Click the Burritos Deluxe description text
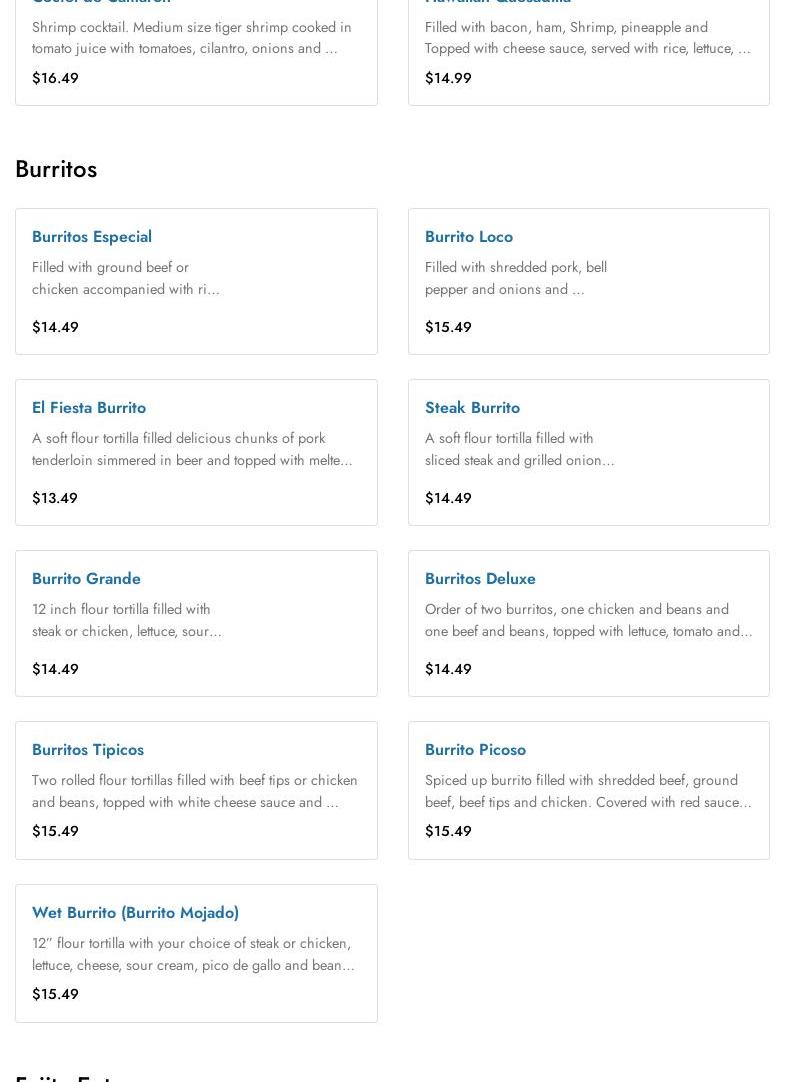 (x=588, y=620)
